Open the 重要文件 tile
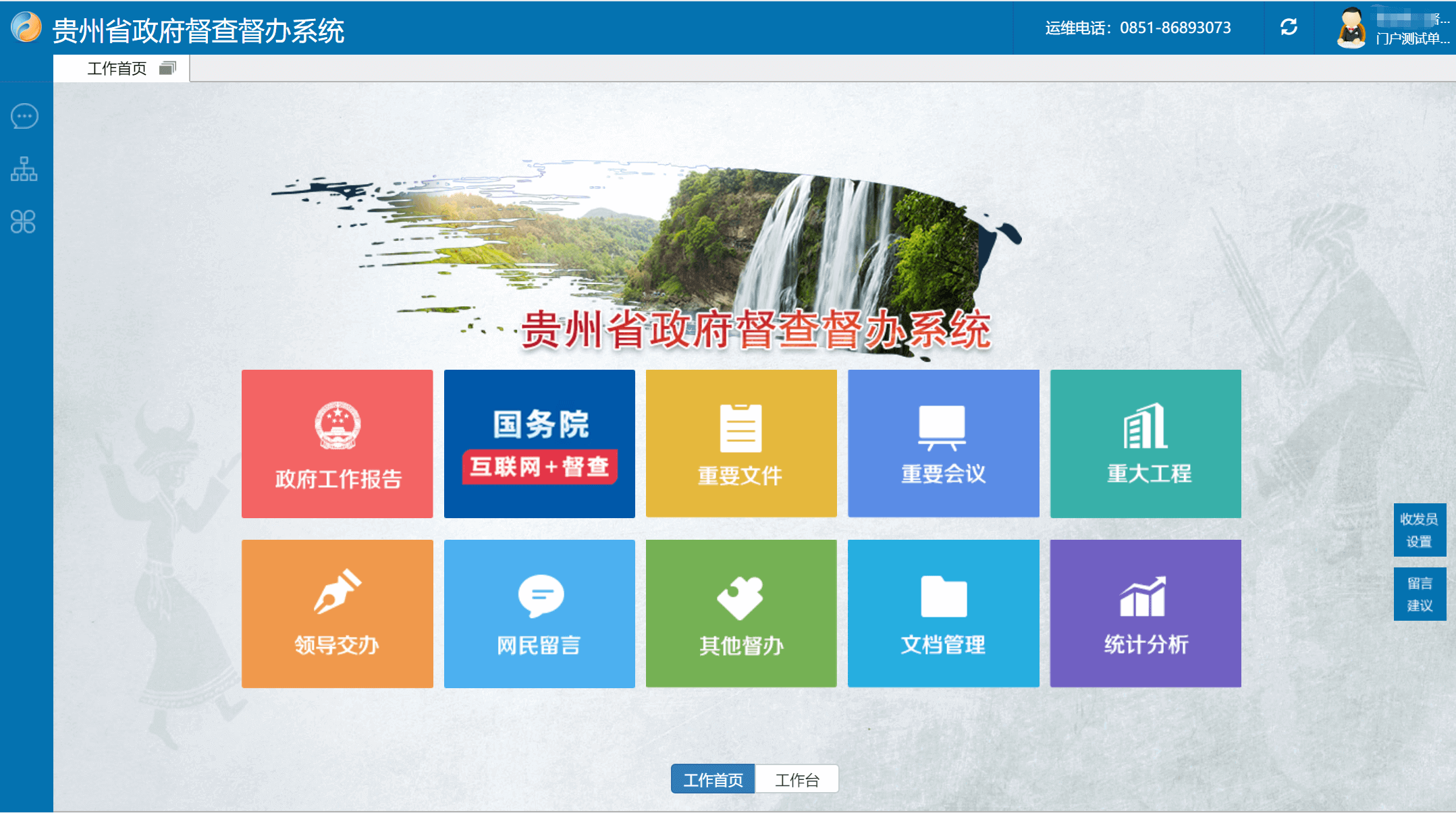 click(741, 444)
